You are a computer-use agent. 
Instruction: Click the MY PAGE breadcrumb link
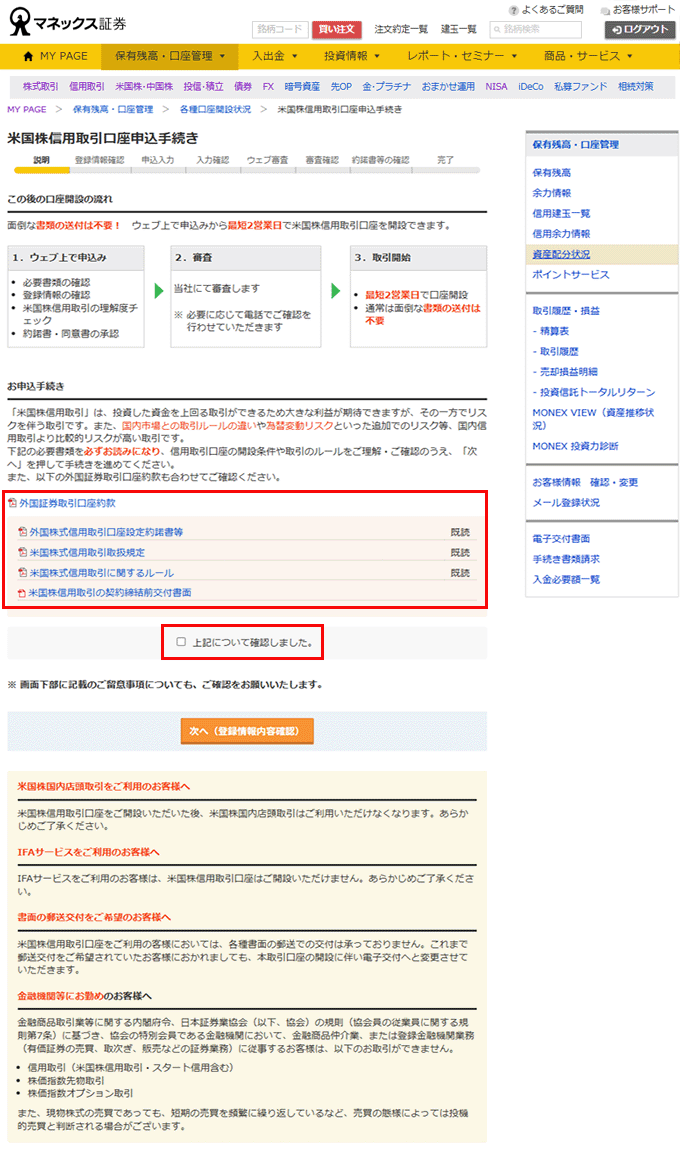tap(27, 110)
